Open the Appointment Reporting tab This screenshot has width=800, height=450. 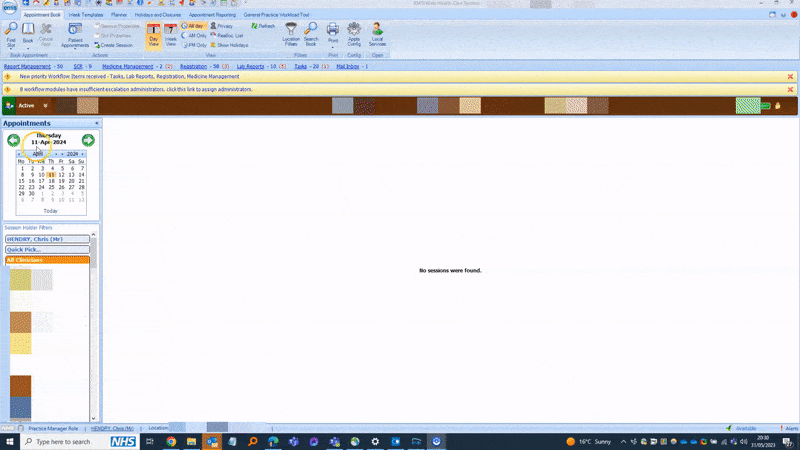pos(212,15)
